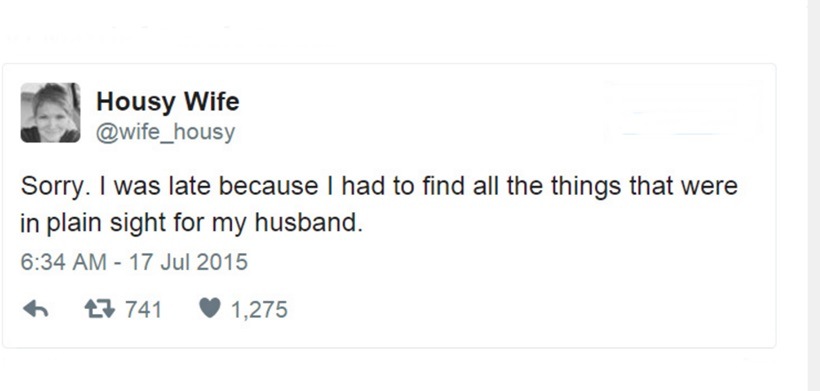
Task: Open Housy Wife's profile picture
Action: [50, 112]
